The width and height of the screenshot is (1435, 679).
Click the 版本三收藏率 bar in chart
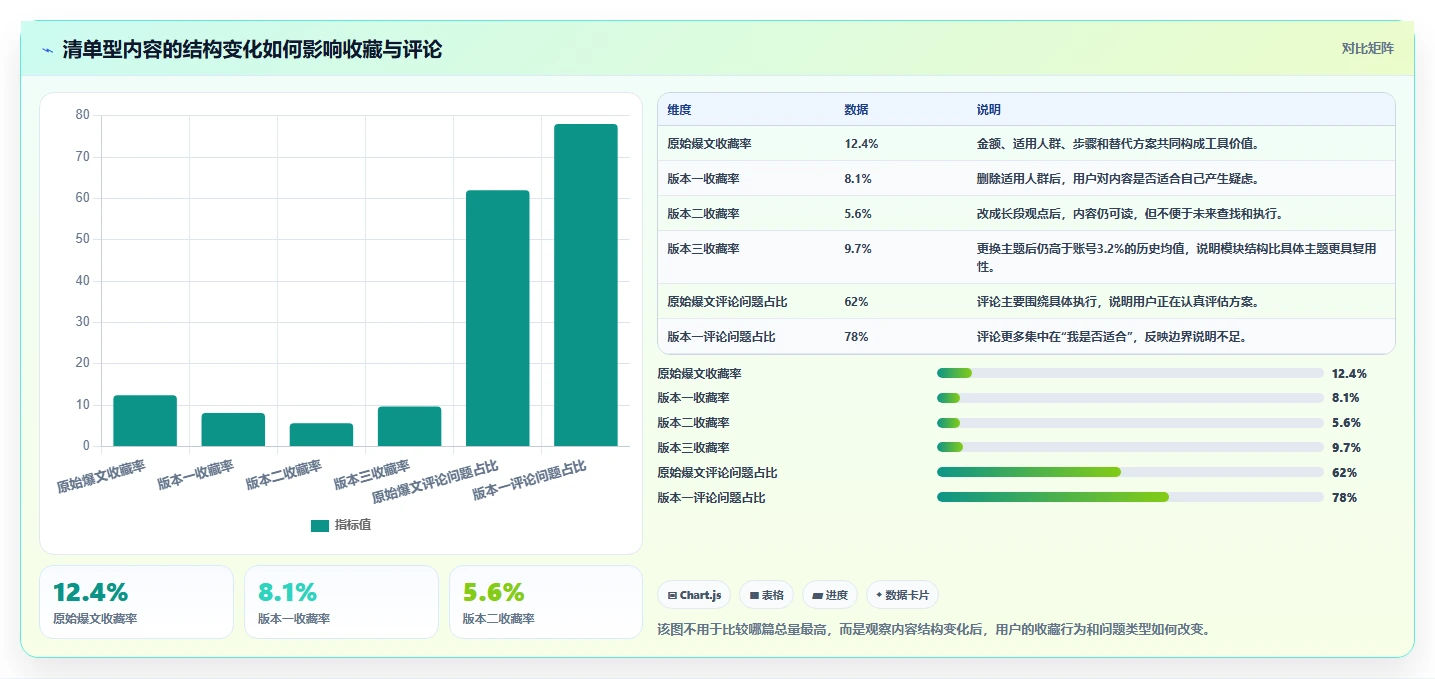coord(409,426)
